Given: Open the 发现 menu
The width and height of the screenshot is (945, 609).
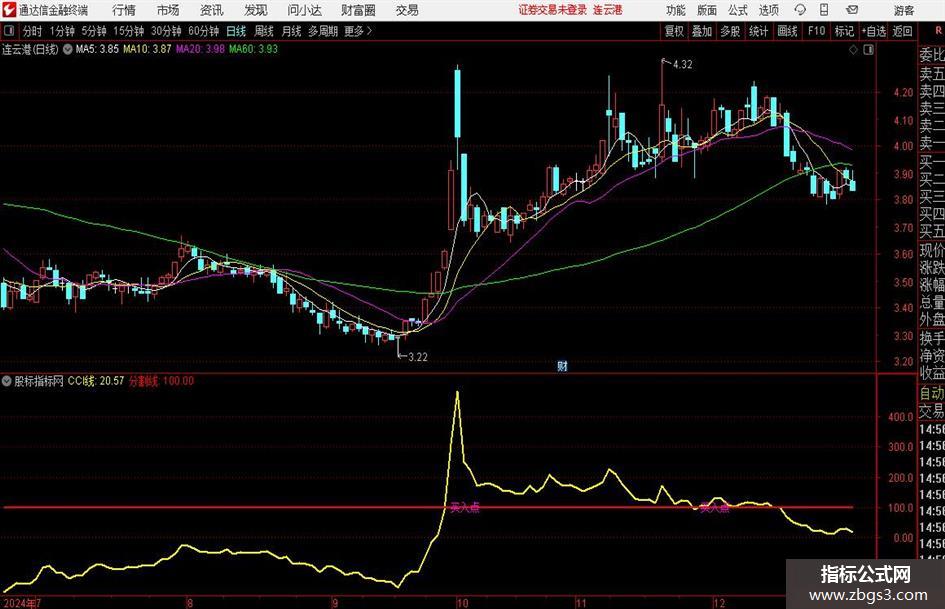Looking at the screenshot, I should [256, 10].
